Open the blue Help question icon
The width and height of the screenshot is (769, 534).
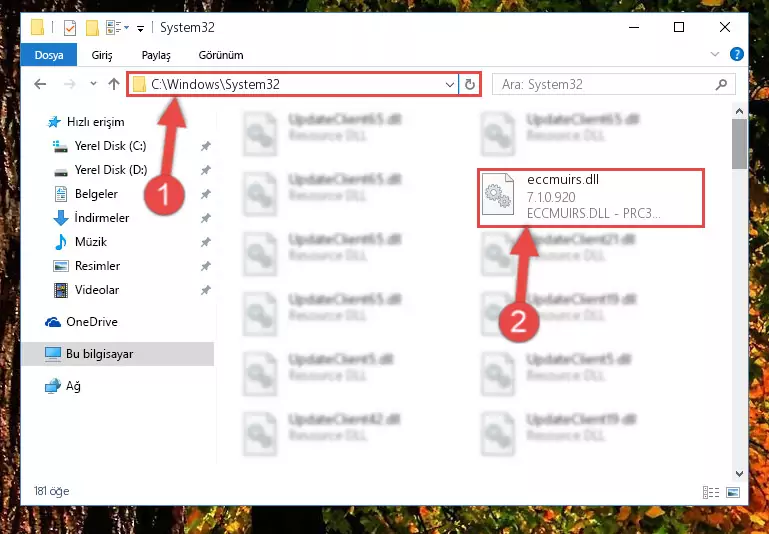(x=737, y=54)
